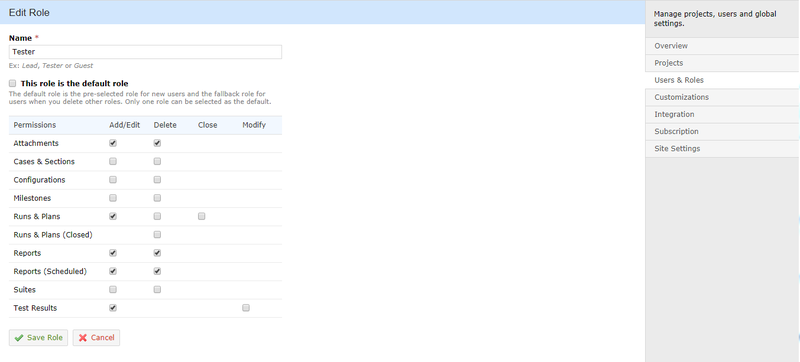800x362 pixels.
Task: Uncheck Reports Delete permission
Action: 157,253
